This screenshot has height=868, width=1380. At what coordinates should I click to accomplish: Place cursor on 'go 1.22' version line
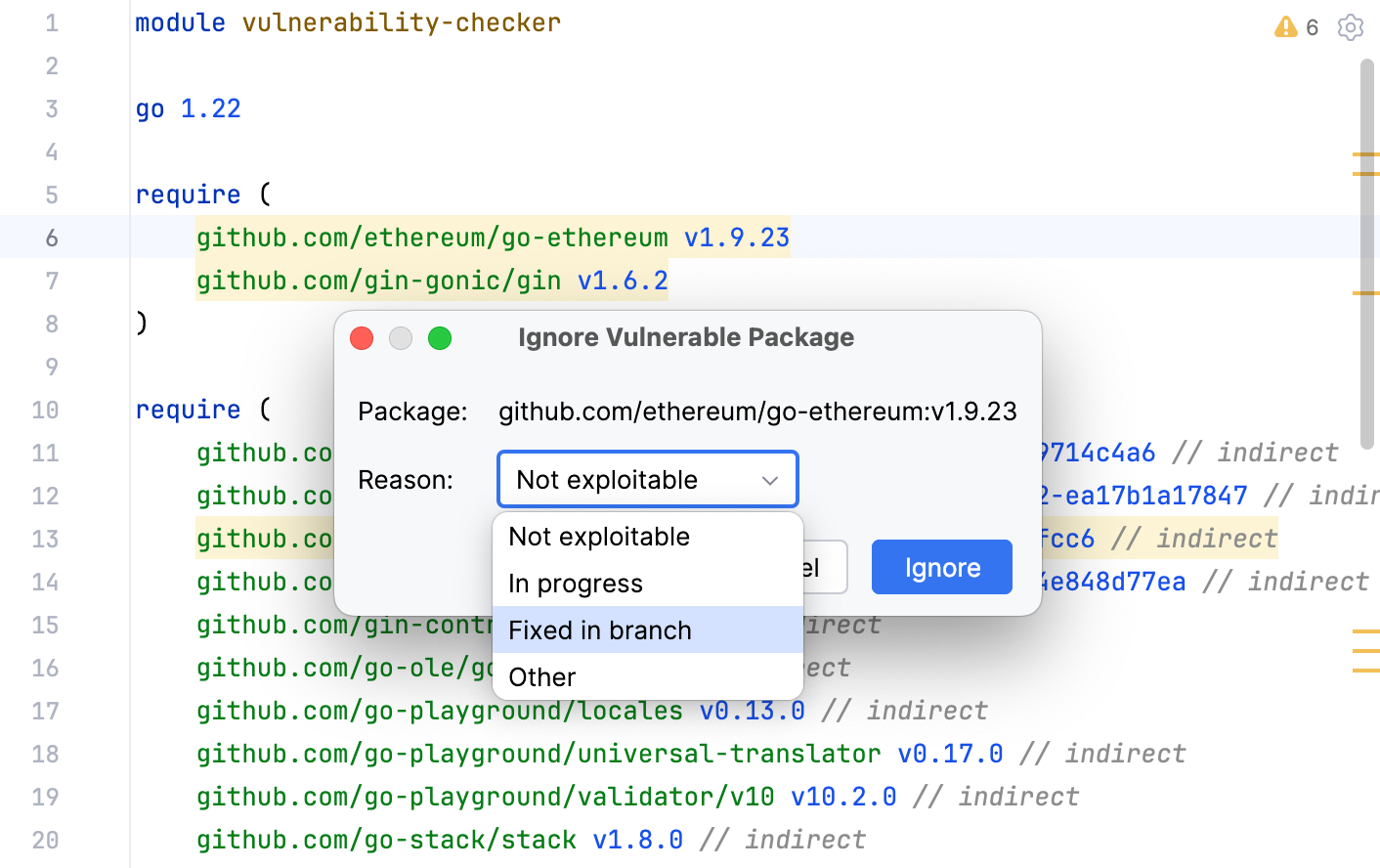tap(188, 108)
